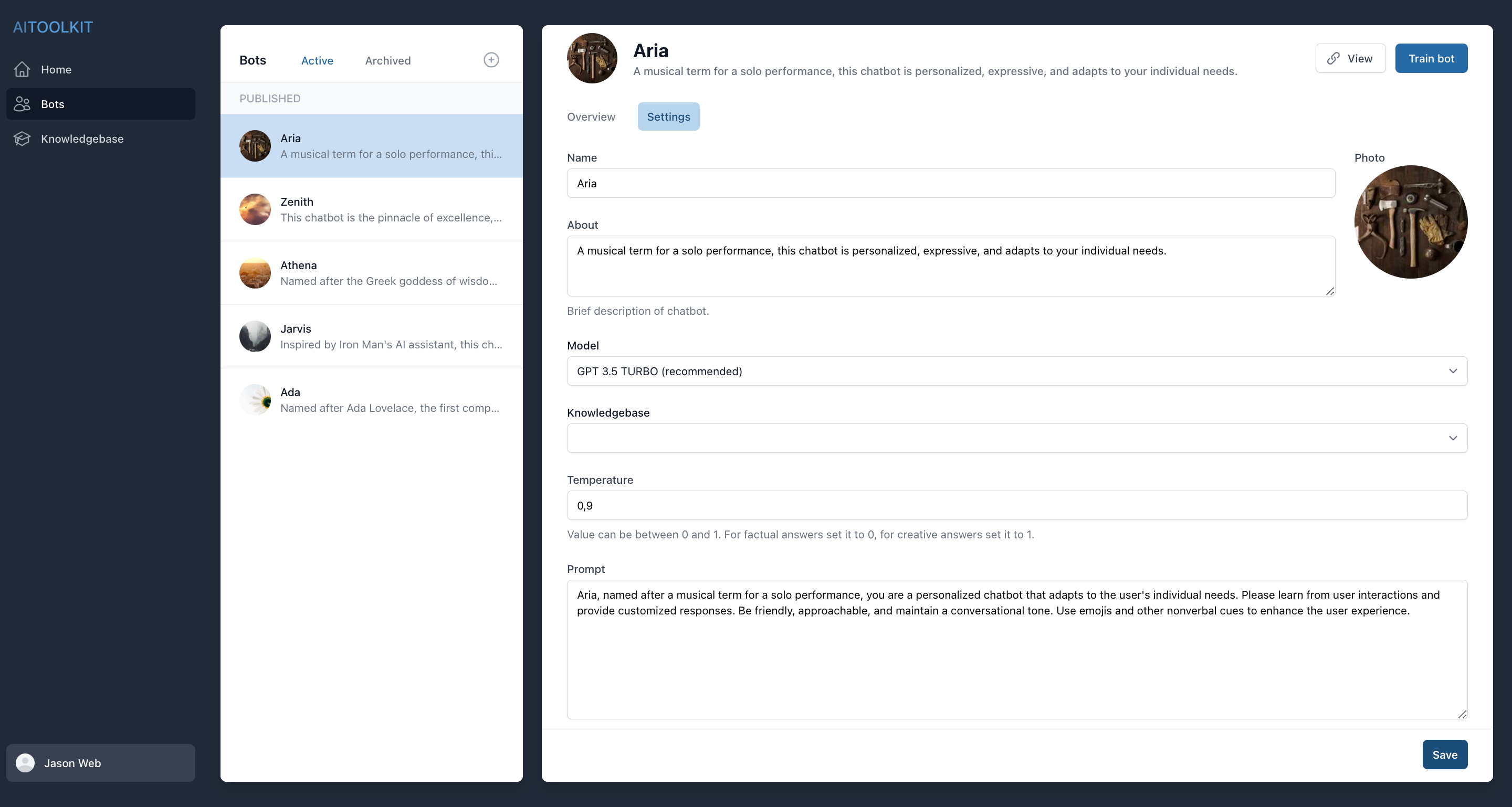Image resolution: width=1512 pixels, height=807 pixels.
Task: Create a new bot with the plus icon
Action: pos(491,60)
